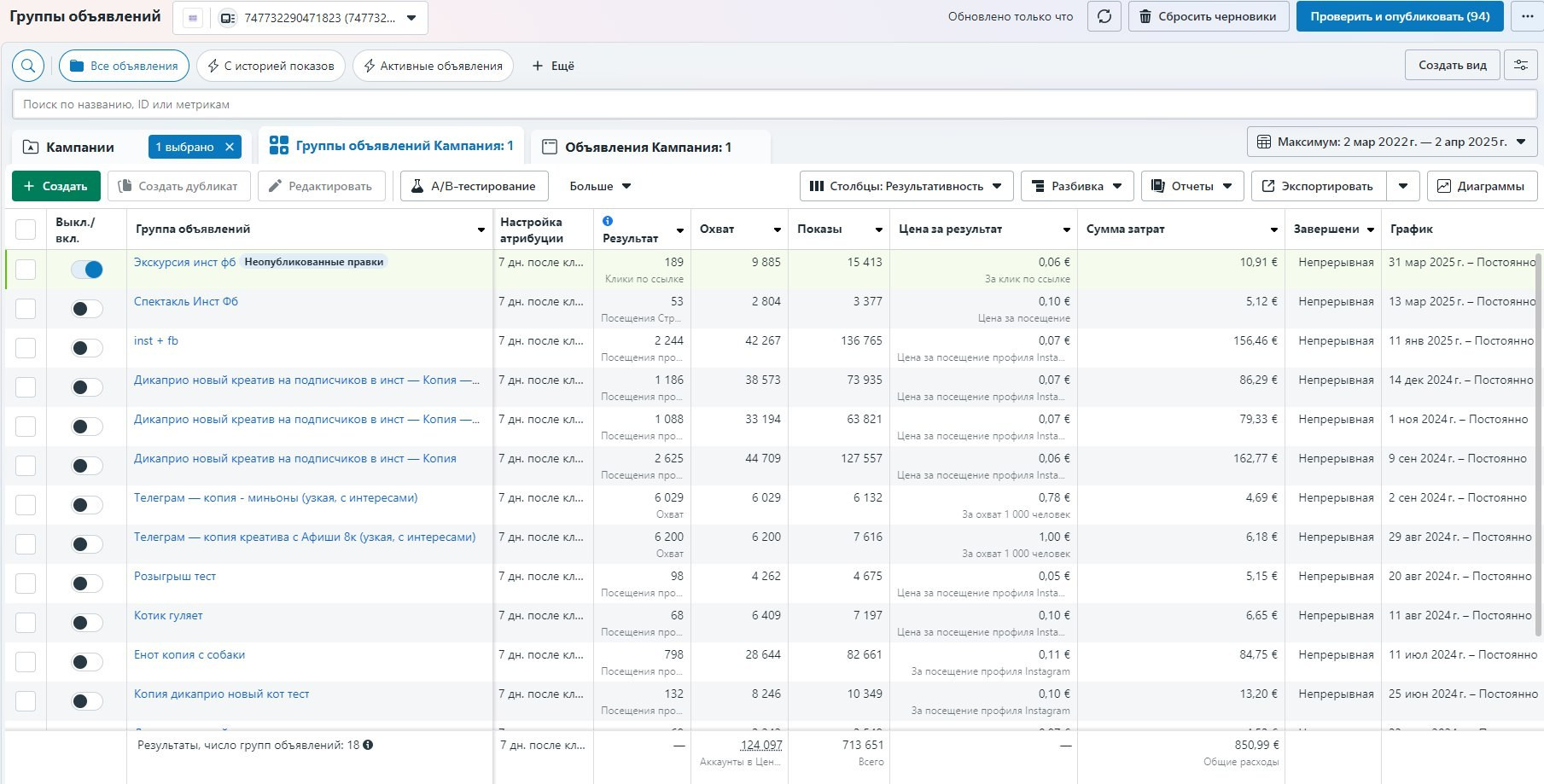
Task: Open the date range picker dropdown
Action: point(1392,142)
